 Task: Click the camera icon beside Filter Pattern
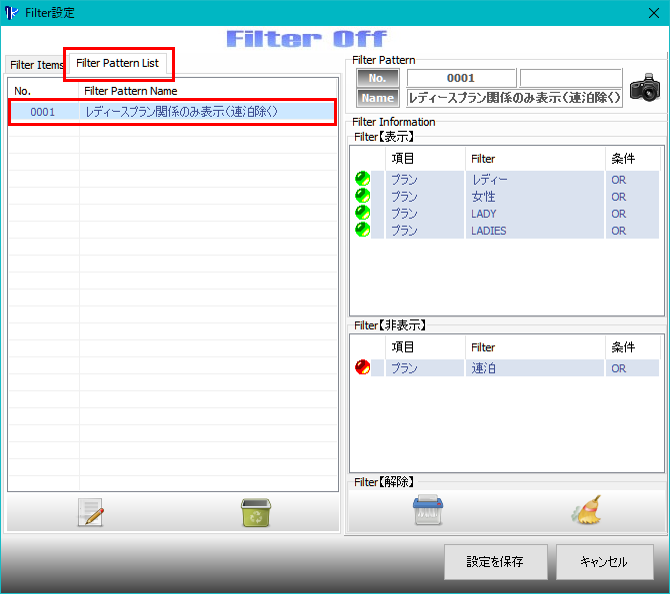pos(645,87)
